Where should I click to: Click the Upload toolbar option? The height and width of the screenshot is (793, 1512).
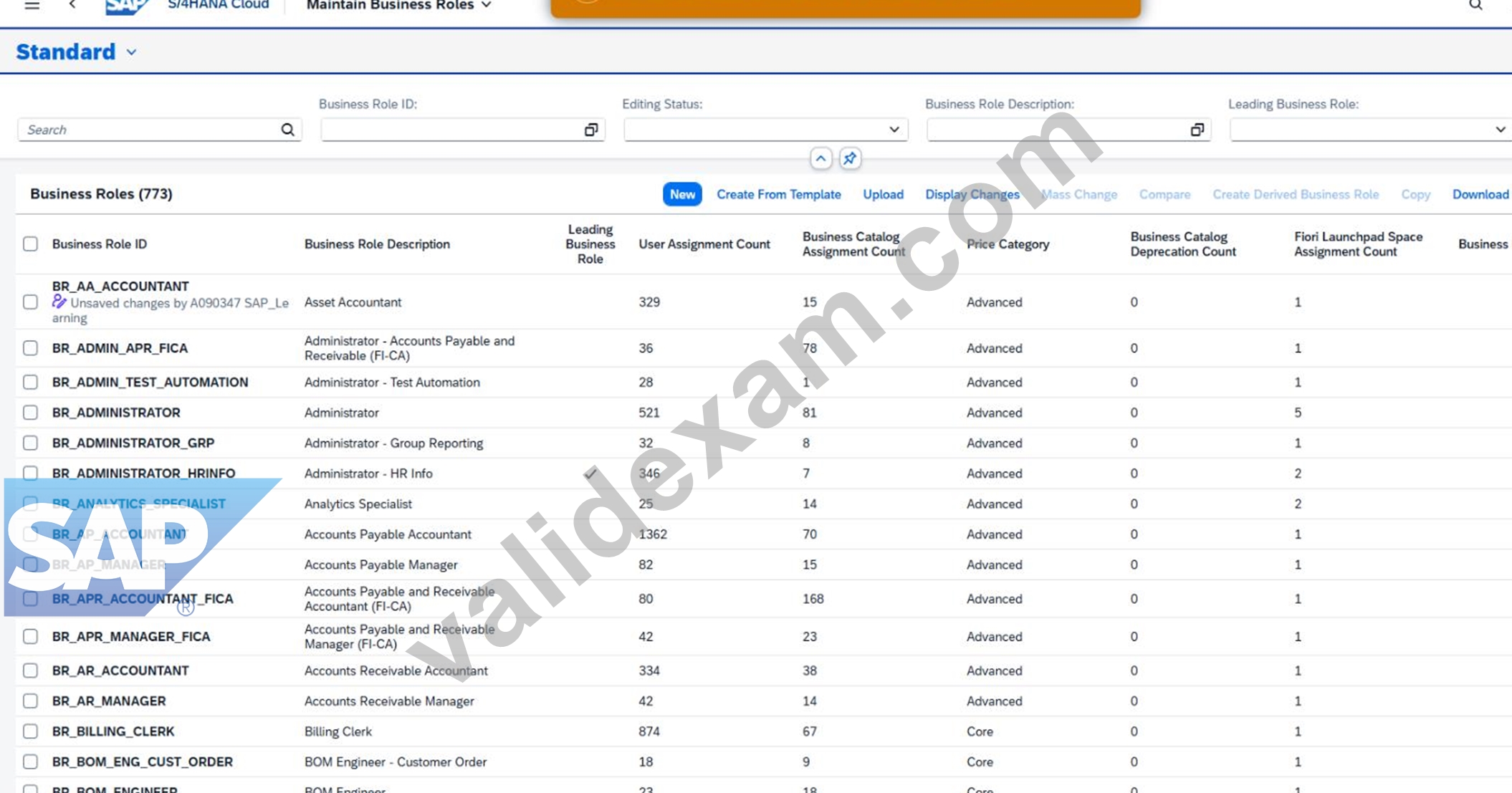(x=883, y=194)
